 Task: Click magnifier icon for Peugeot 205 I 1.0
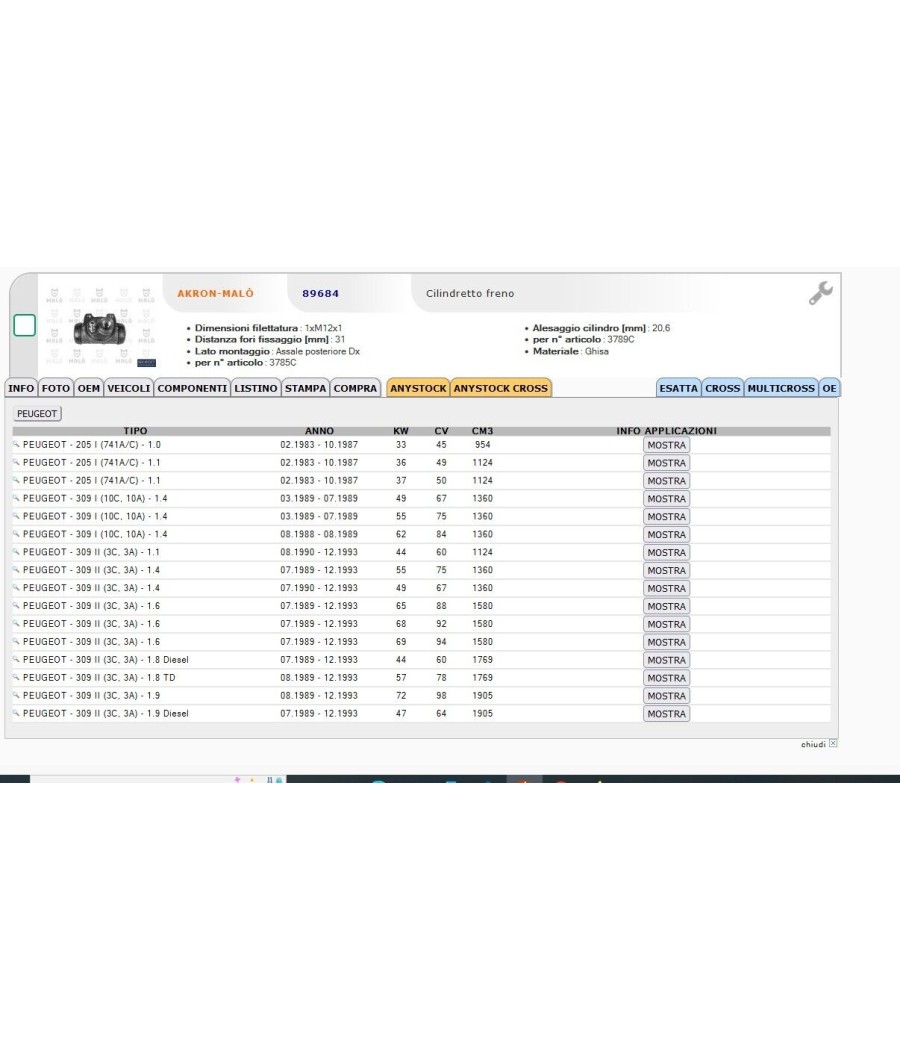point(16,444)
